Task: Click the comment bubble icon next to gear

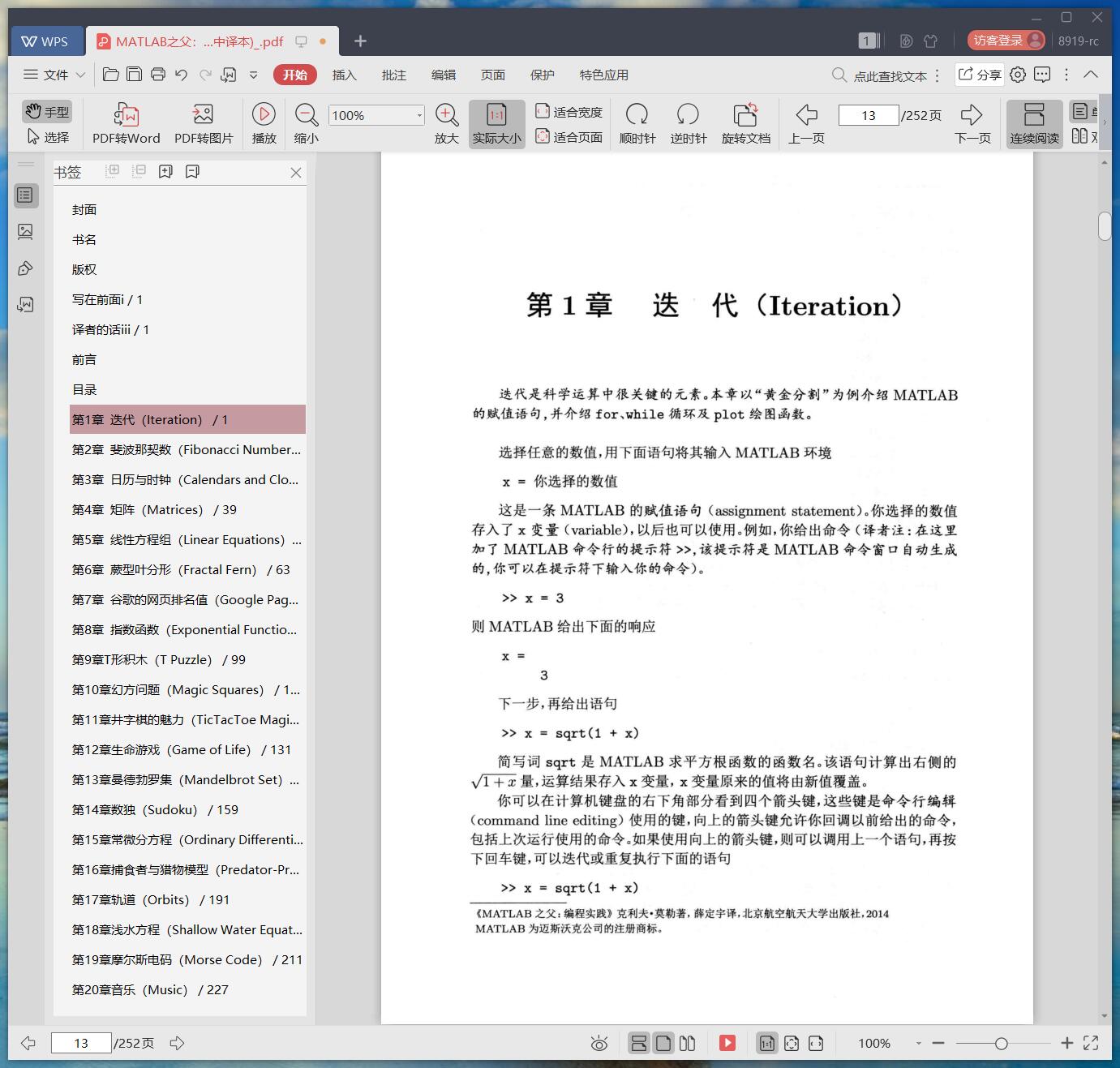Action: (1042, 75)
